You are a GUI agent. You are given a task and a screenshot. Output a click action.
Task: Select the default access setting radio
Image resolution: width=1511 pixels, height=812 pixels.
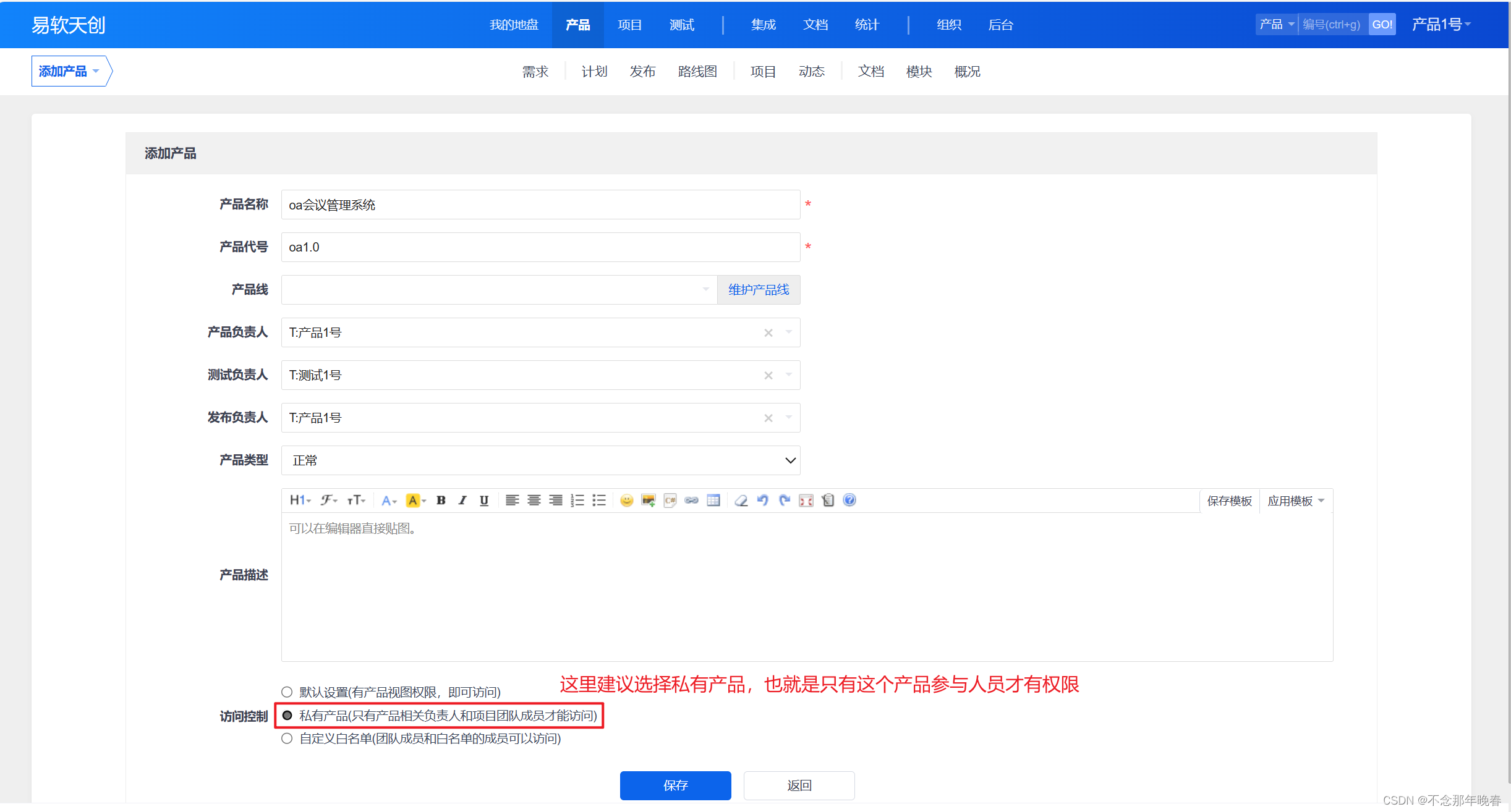[287, 692]
